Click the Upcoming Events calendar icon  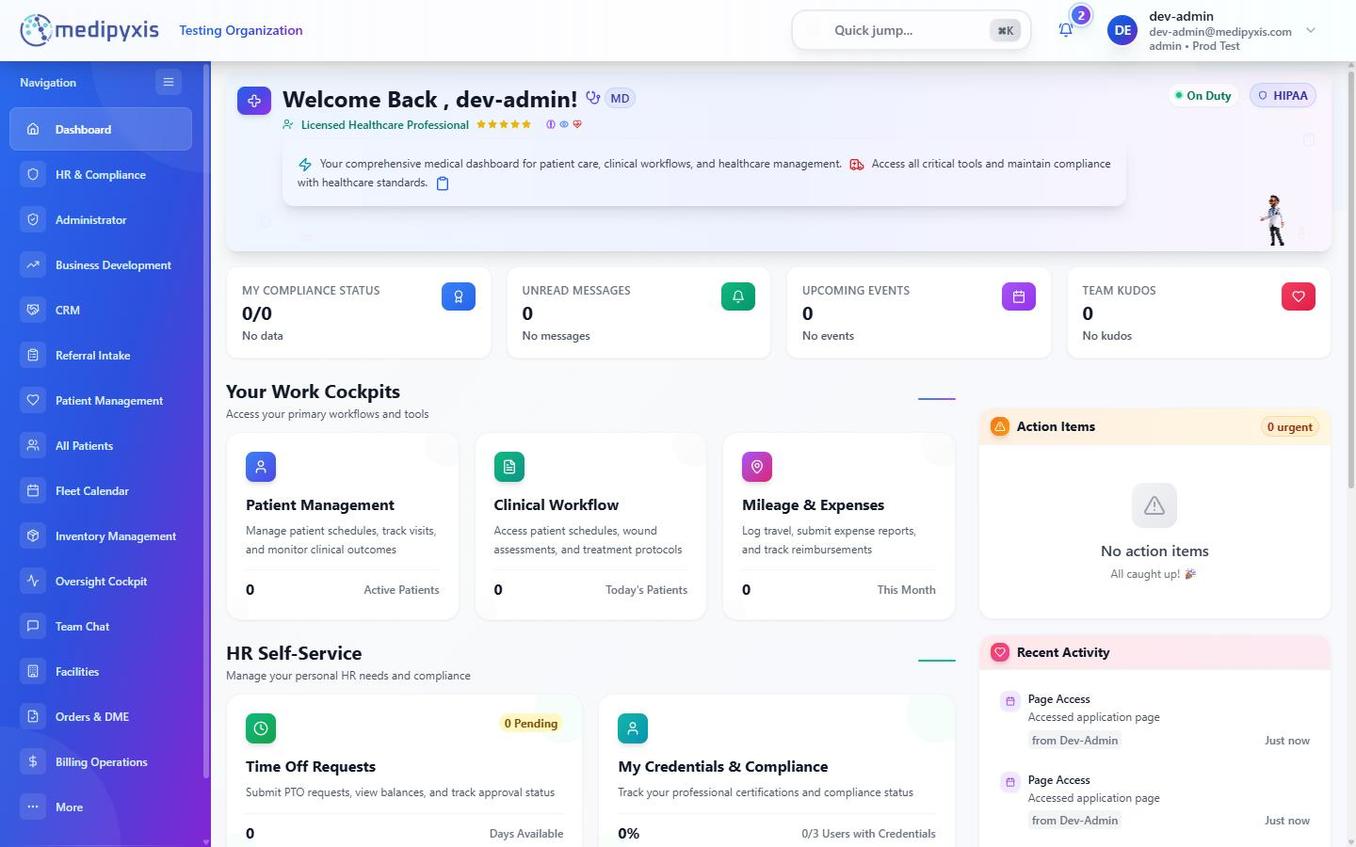click(x=1019, y=296)
